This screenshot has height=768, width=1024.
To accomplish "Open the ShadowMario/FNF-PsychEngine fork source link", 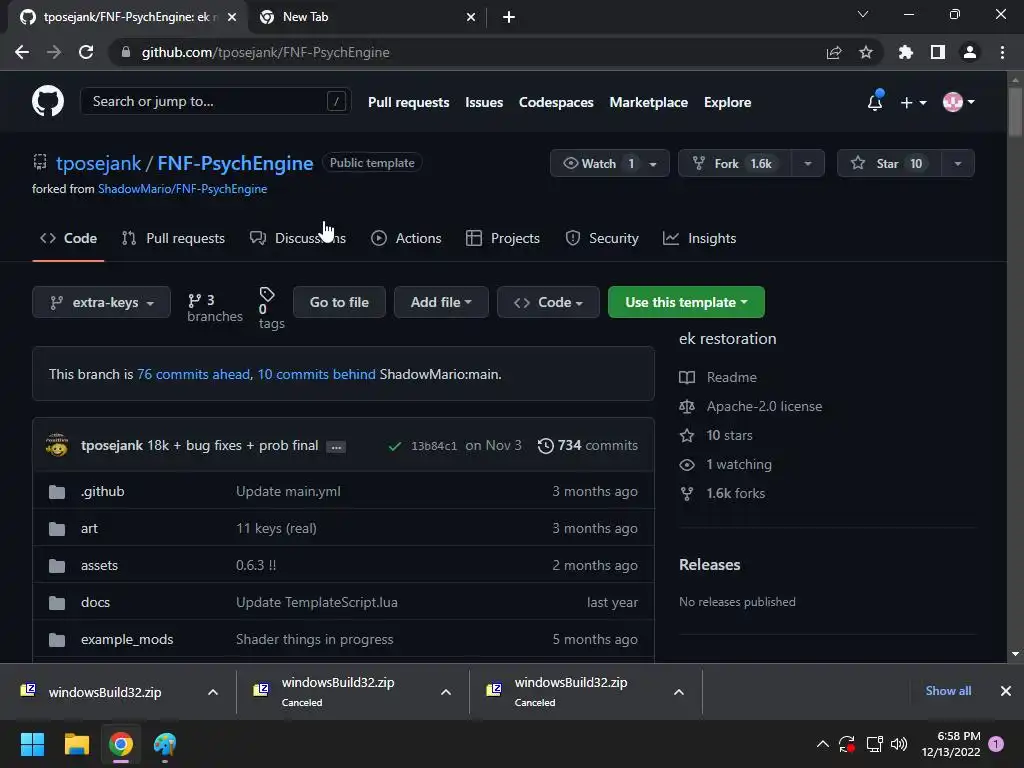I will pyautogui.click(x=182, y=189).
